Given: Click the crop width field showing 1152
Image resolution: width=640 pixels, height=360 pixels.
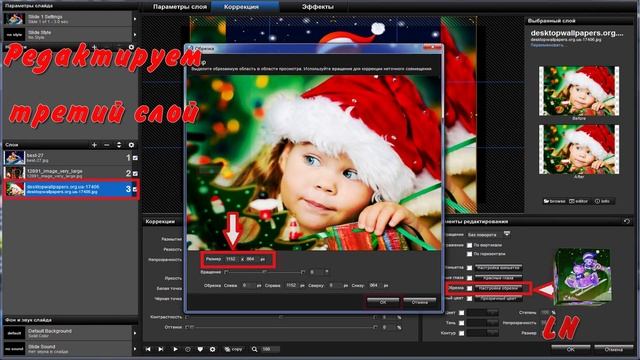Looking at the screenshot, I should coord(231,259).
